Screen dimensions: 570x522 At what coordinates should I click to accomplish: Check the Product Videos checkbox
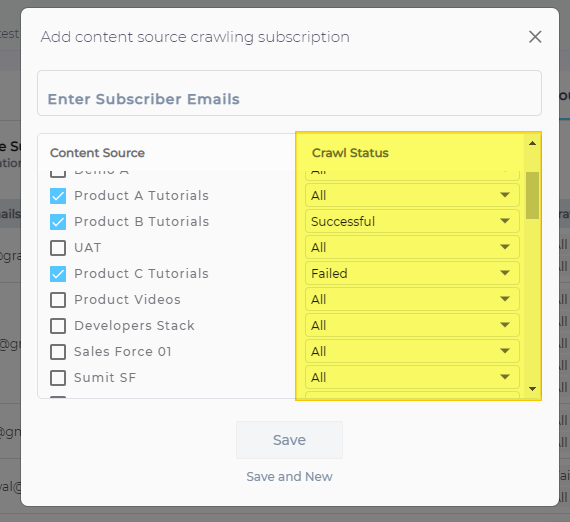58,300
